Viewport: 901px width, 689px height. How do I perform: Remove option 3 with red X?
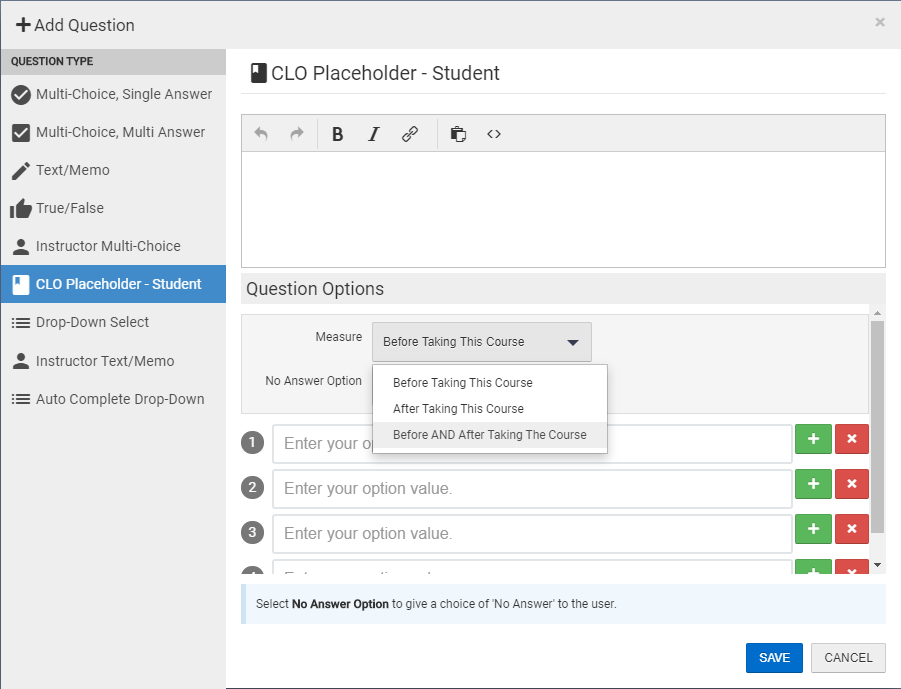tap(852, 529)
